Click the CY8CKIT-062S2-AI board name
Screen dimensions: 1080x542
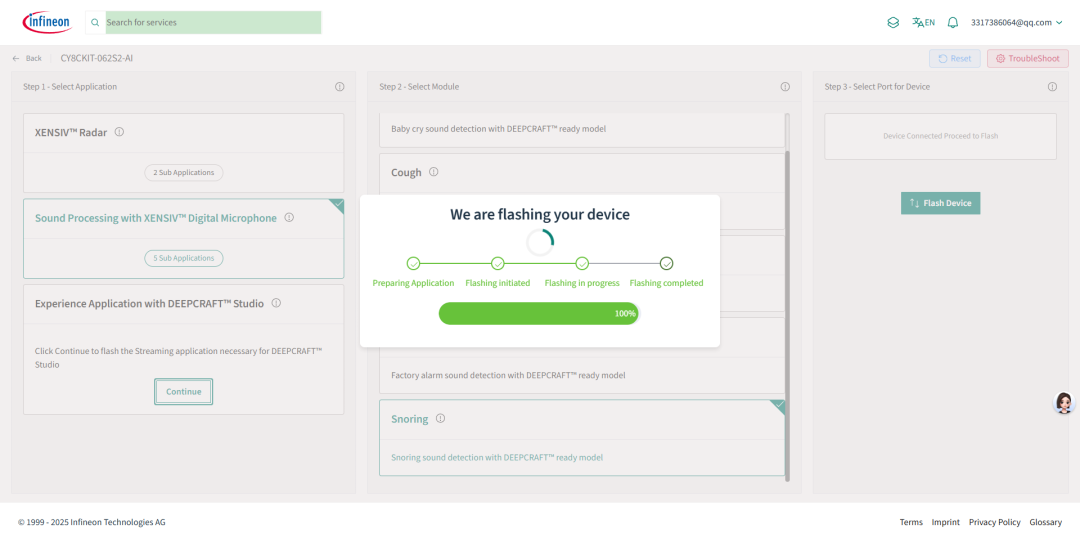tap(97, 59)
